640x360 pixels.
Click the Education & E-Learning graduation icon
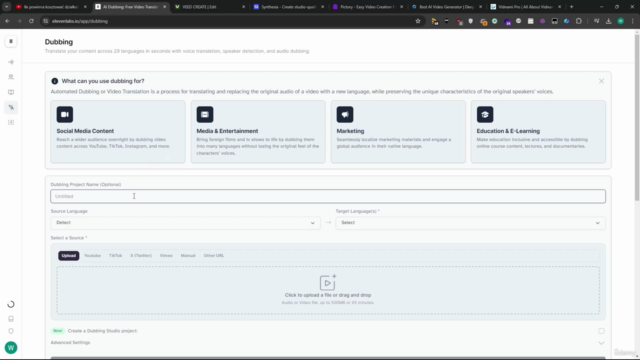tap(485, 115)
